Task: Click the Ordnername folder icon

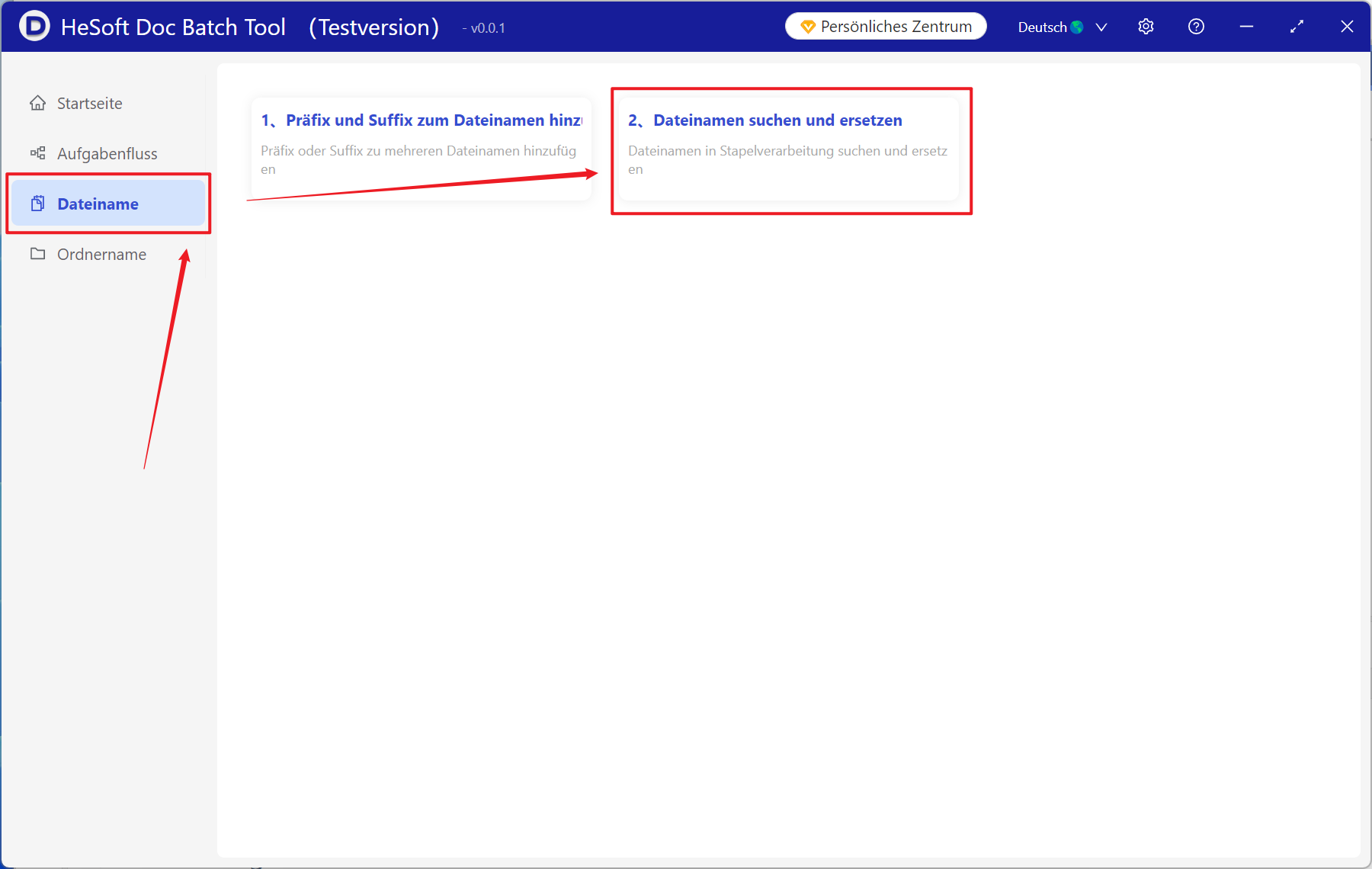Action: pos(37,254)
